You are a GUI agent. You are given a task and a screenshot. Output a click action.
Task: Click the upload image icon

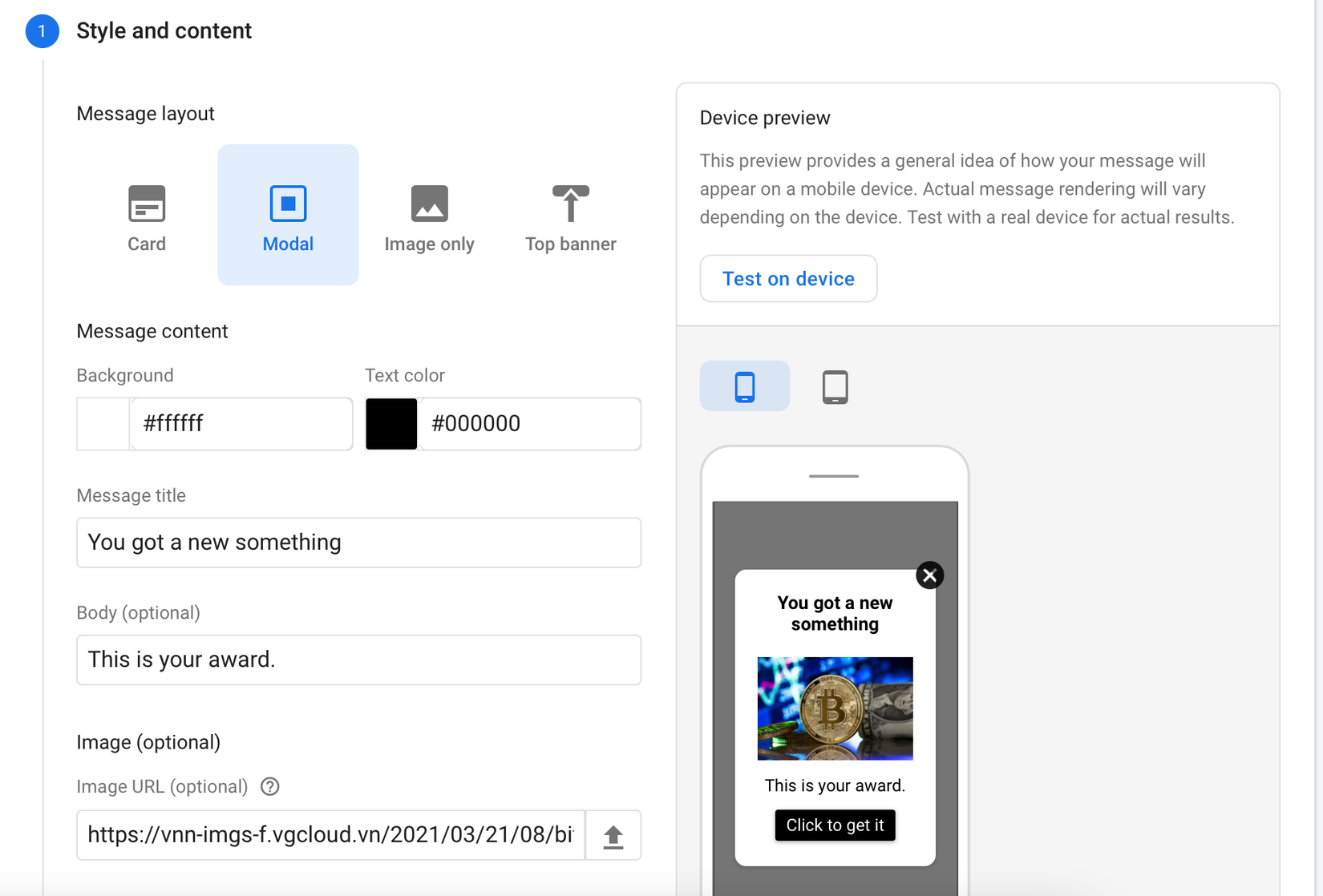coord(613,836)
